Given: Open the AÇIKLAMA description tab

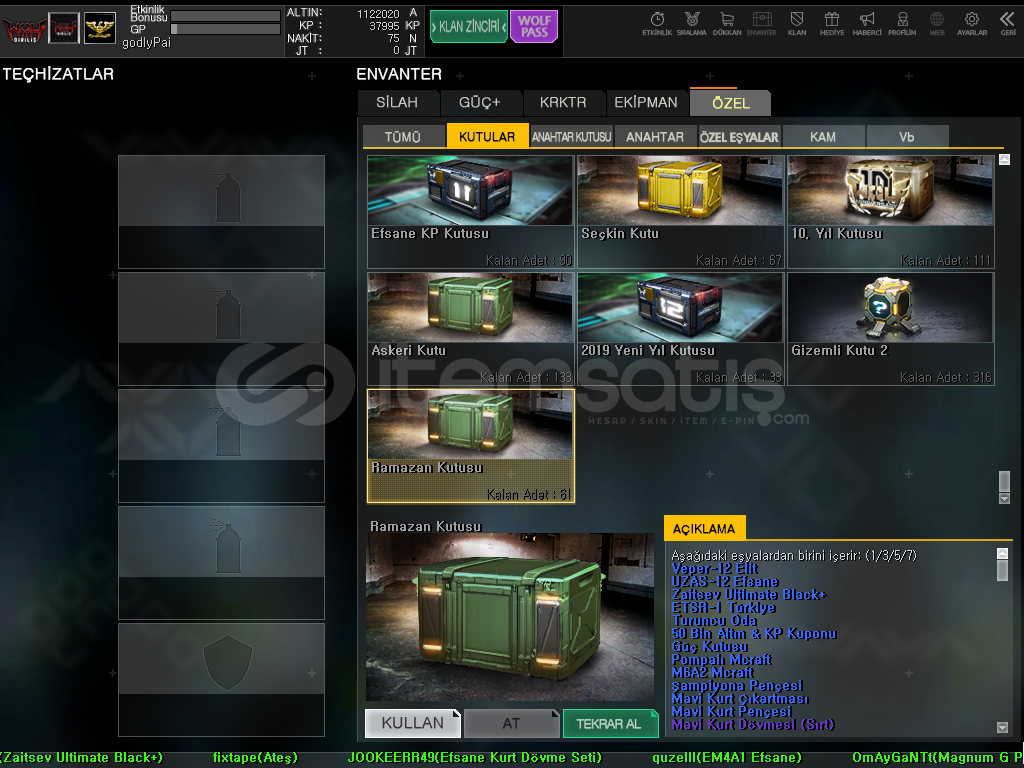Looking at the screenshot, I should point(704,528).
